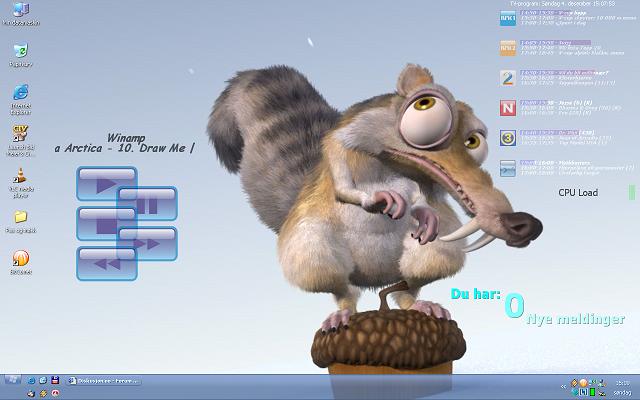Click the blue sixth channel logo below TV3
This screenshot has width=640, height=400.
508,168
